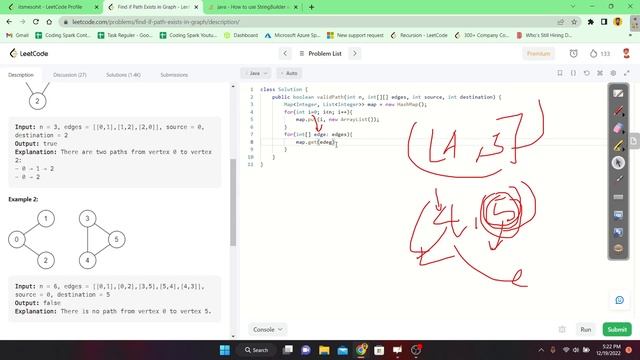Click the browser address bar
The image size is (640, 360).
310,22
